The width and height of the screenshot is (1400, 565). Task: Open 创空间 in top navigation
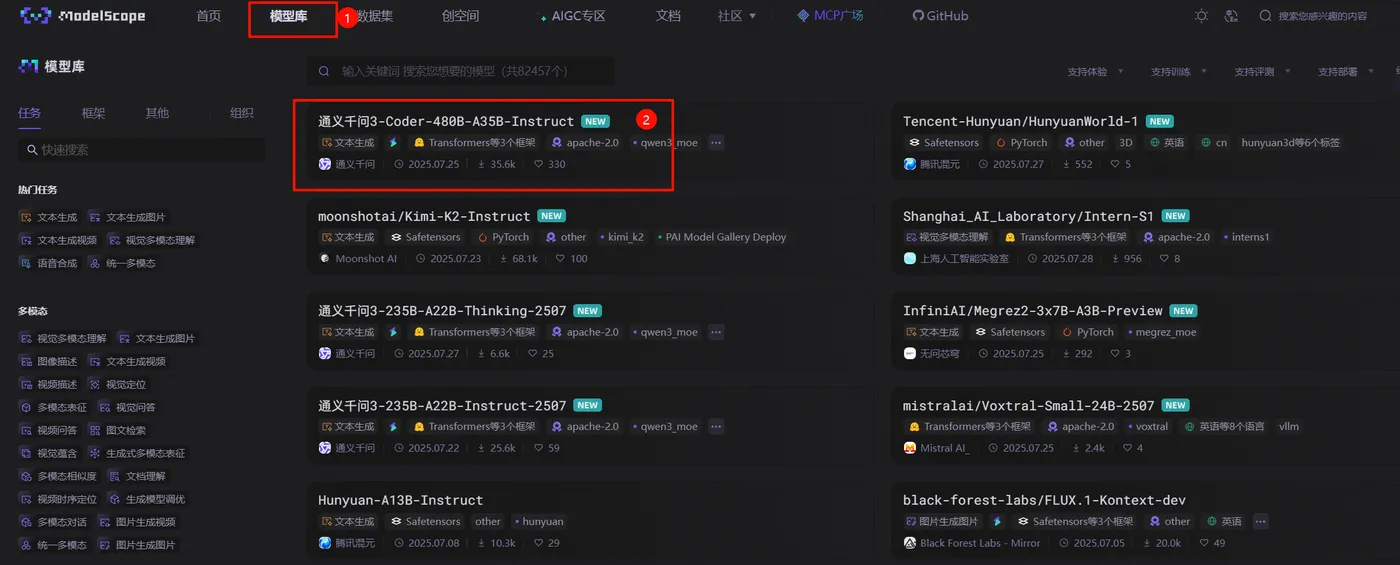coord(460,16)
